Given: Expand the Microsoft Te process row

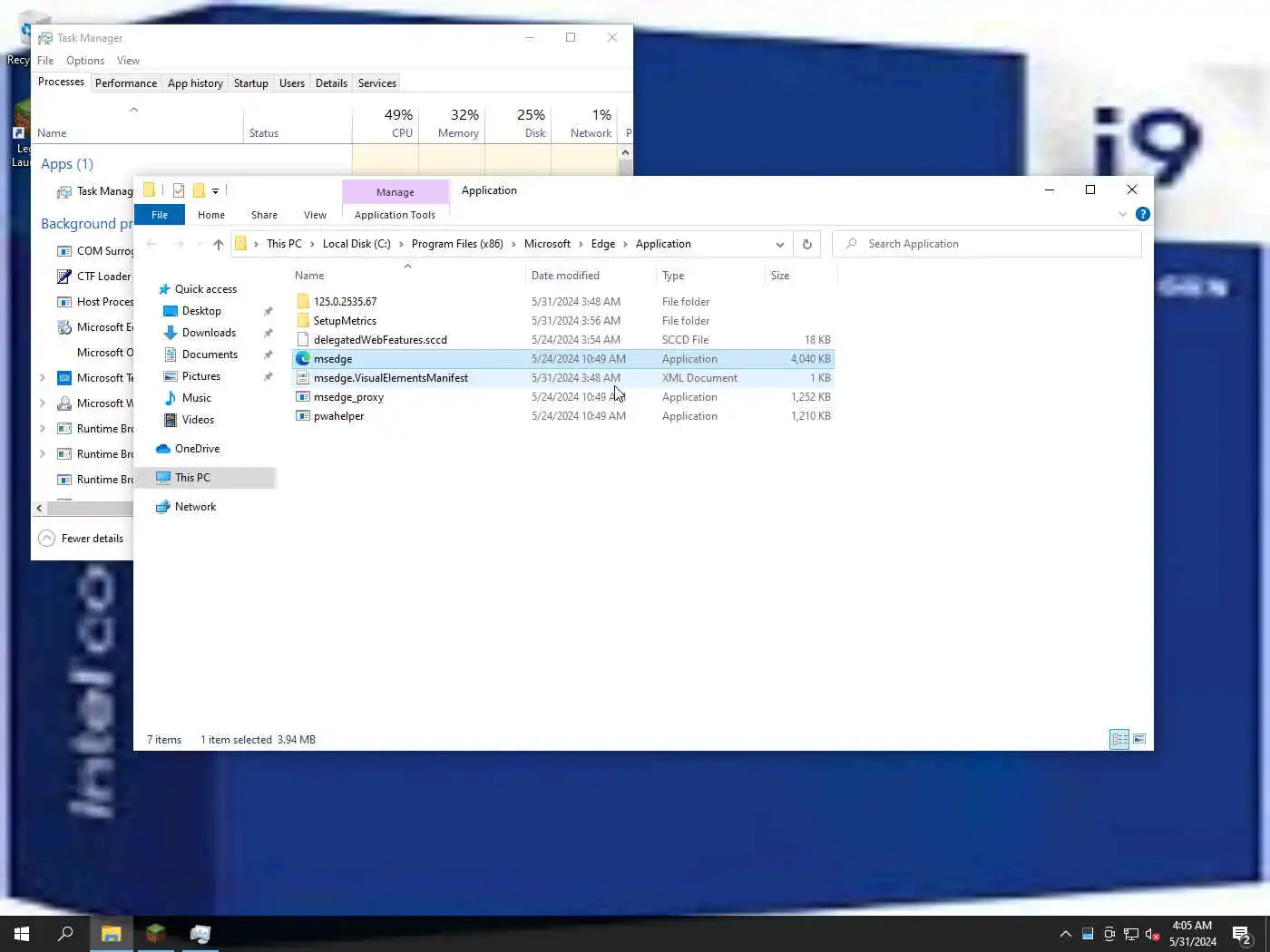Looking at the screenshot, I should pyautogui.click(x=43, y=378).
